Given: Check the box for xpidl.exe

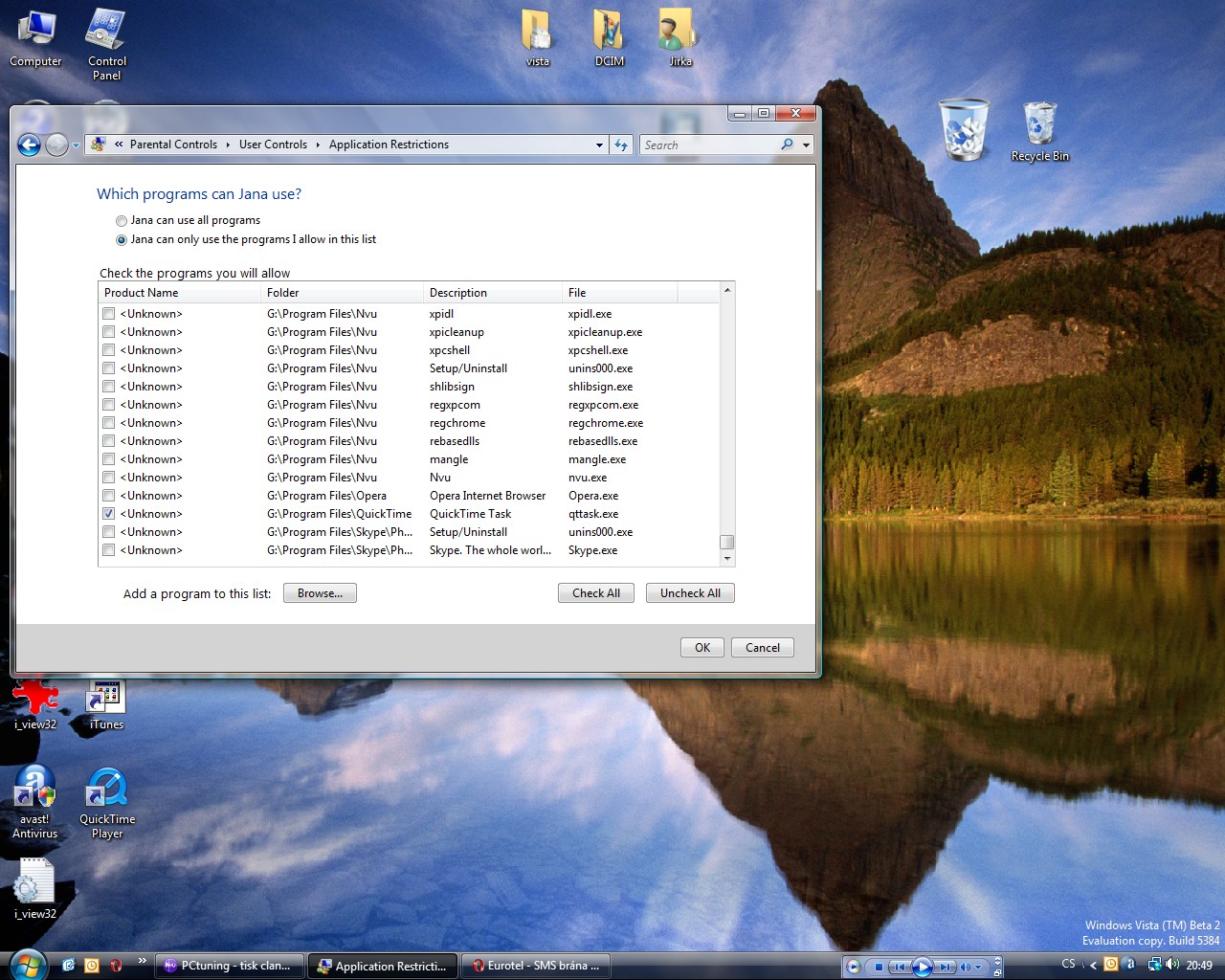Looking at the screenshot, I should pyautogui.click(x=109, y=314).
